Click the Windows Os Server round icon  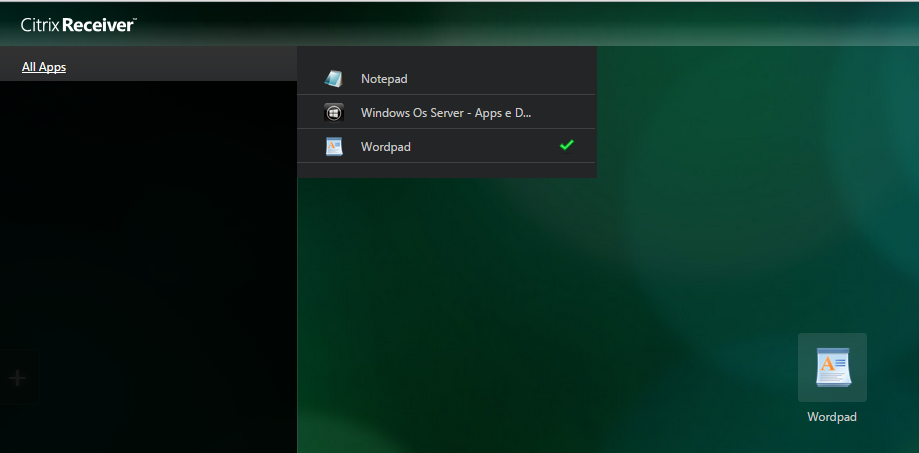[334, 113]
